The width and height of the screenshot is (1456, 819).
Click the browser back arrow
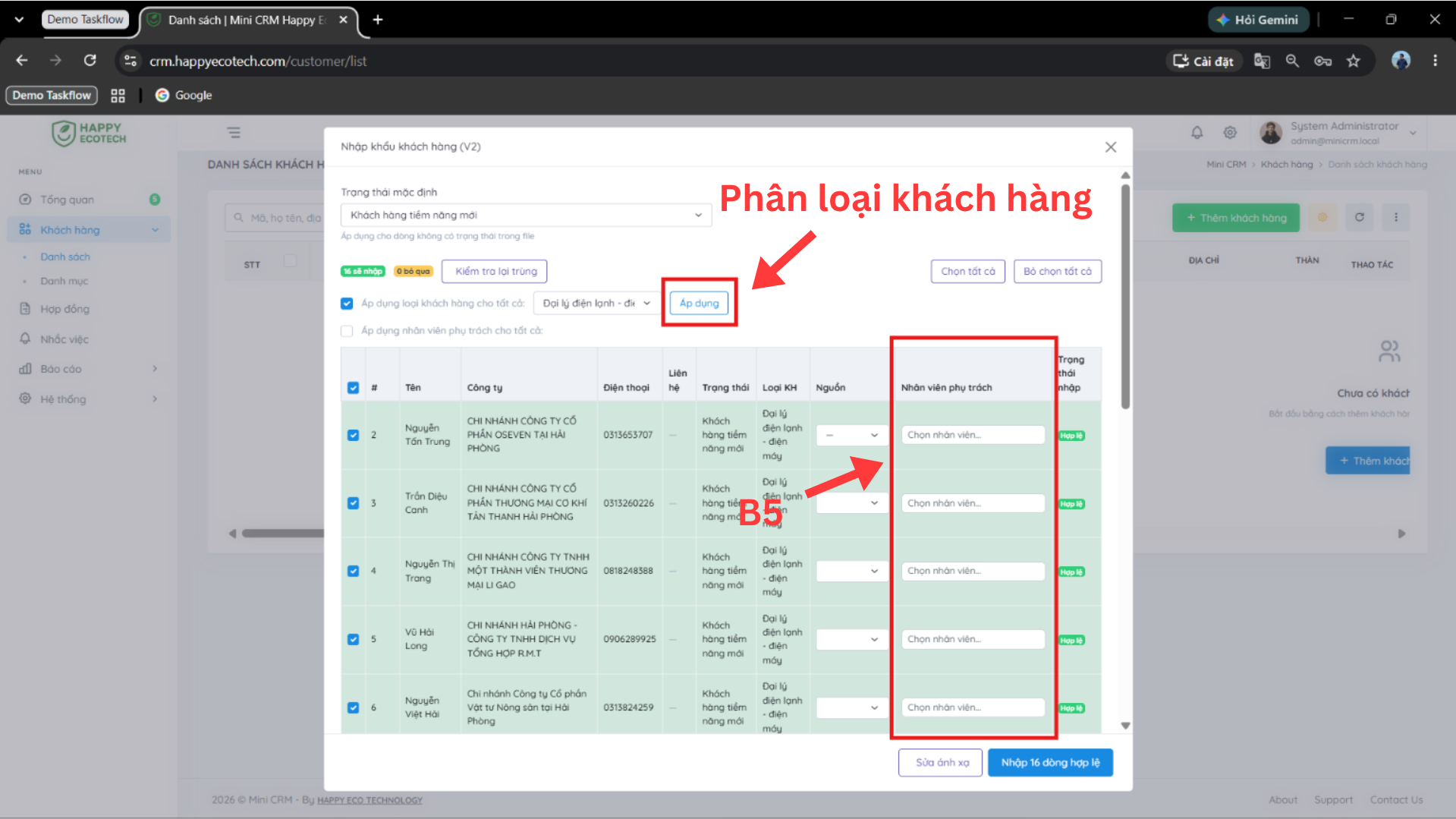point(22,61)
